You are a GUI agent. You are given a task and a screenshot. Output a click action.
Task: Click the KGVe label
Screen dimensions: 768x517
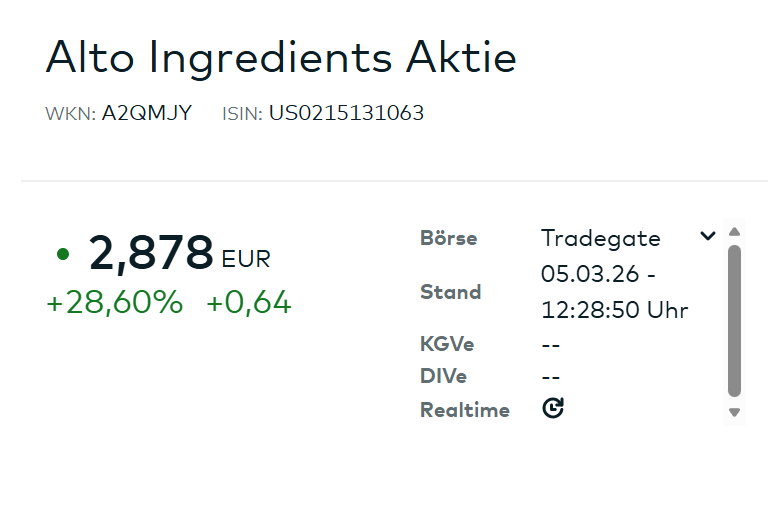(447, 344)
